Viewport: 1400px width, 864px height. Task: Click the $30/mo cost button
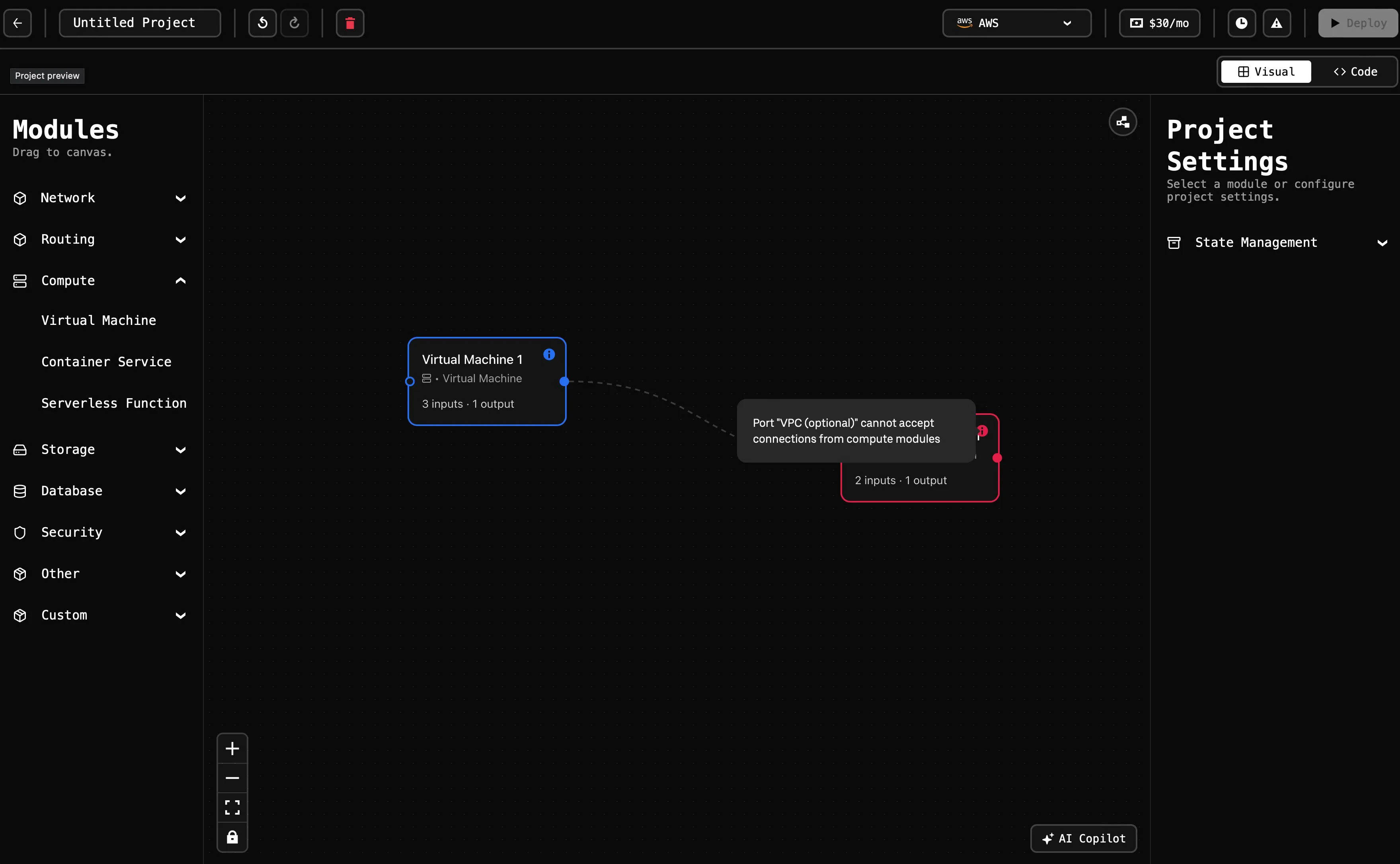tap(1159, 23)
